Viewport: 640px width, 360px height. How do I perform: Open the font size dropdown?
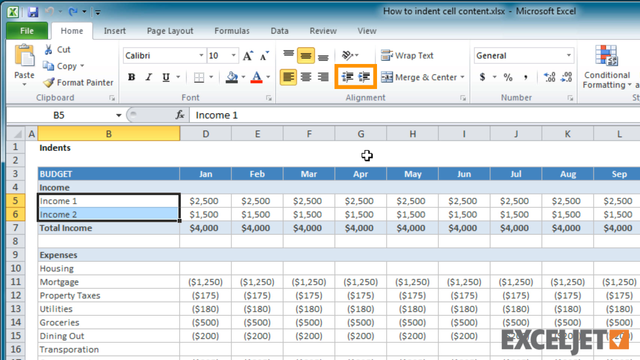pyautogui.click(x=233, y=56)
